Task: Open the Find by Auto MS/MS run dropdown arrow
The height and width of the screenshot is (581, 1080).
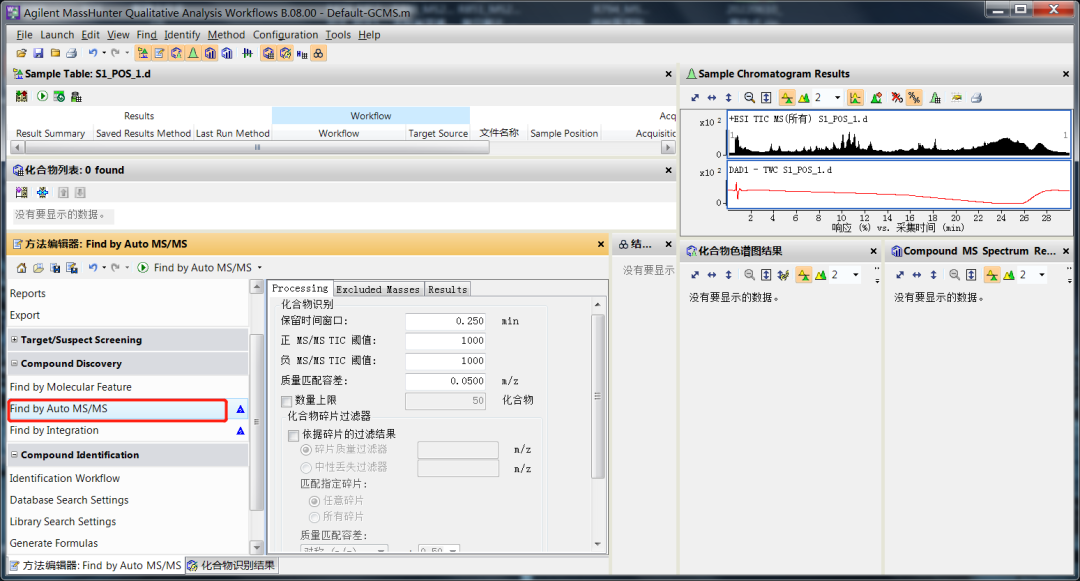Action: pyautogui.click(x=260, y=268)
